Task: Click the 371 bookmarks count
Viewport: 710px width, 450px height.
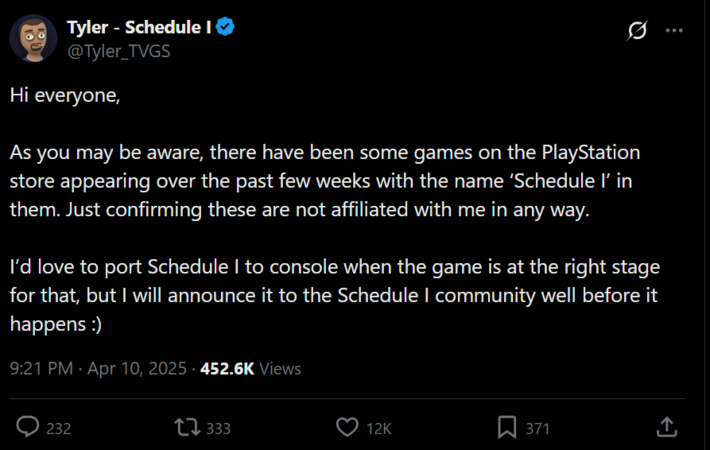Action: (x=538, y=429)
